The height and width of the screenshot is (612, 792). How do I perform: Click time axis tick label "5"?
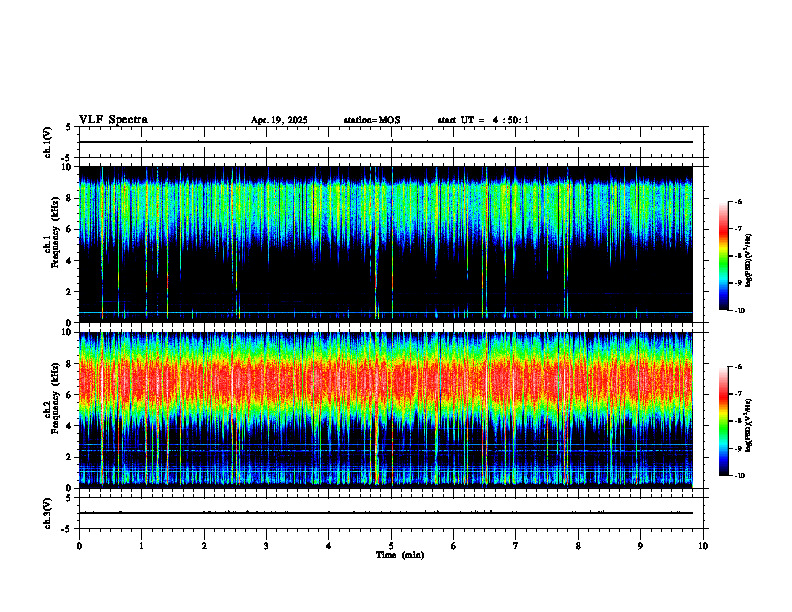391,546
